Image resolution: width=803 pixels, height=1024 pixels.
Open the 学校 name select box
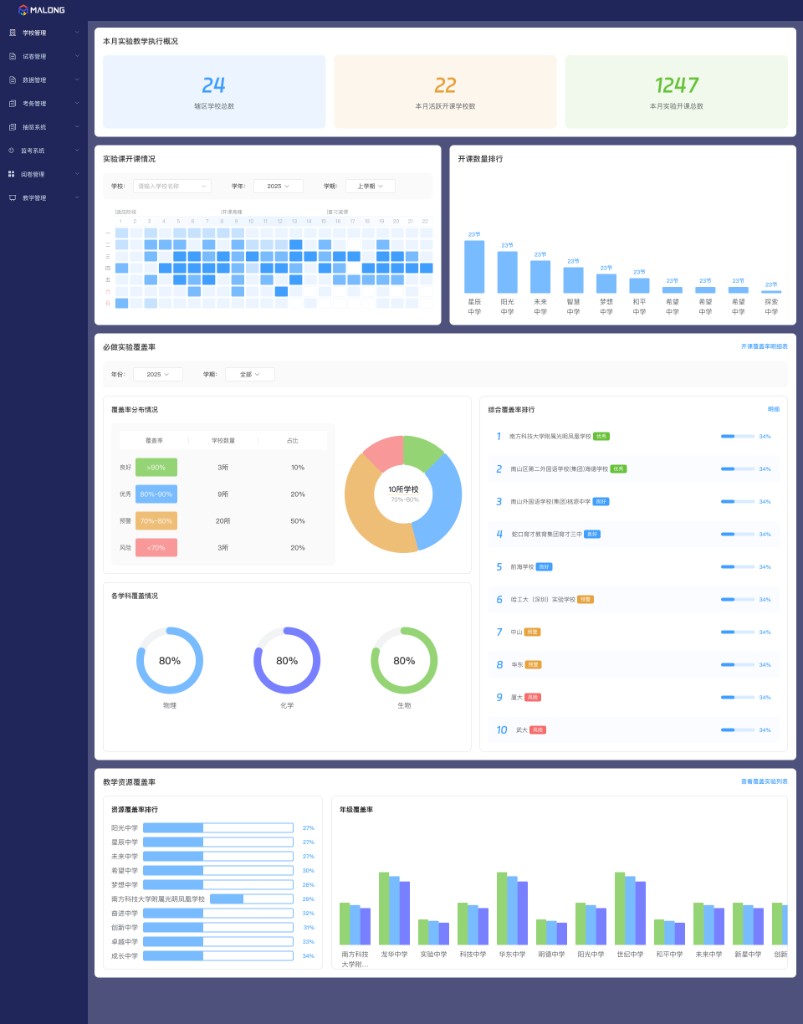[x=172, y=186]
